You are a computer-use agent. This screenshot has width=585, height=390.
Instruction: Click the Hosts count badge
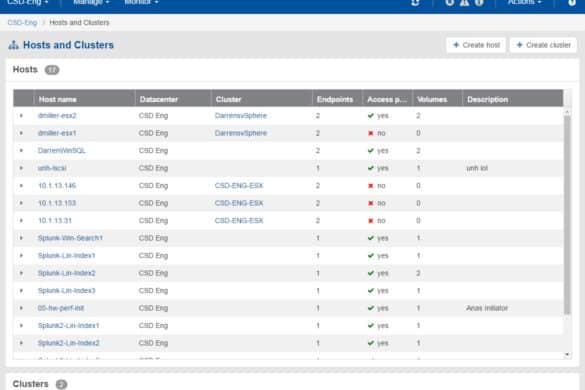coord(52,70)
